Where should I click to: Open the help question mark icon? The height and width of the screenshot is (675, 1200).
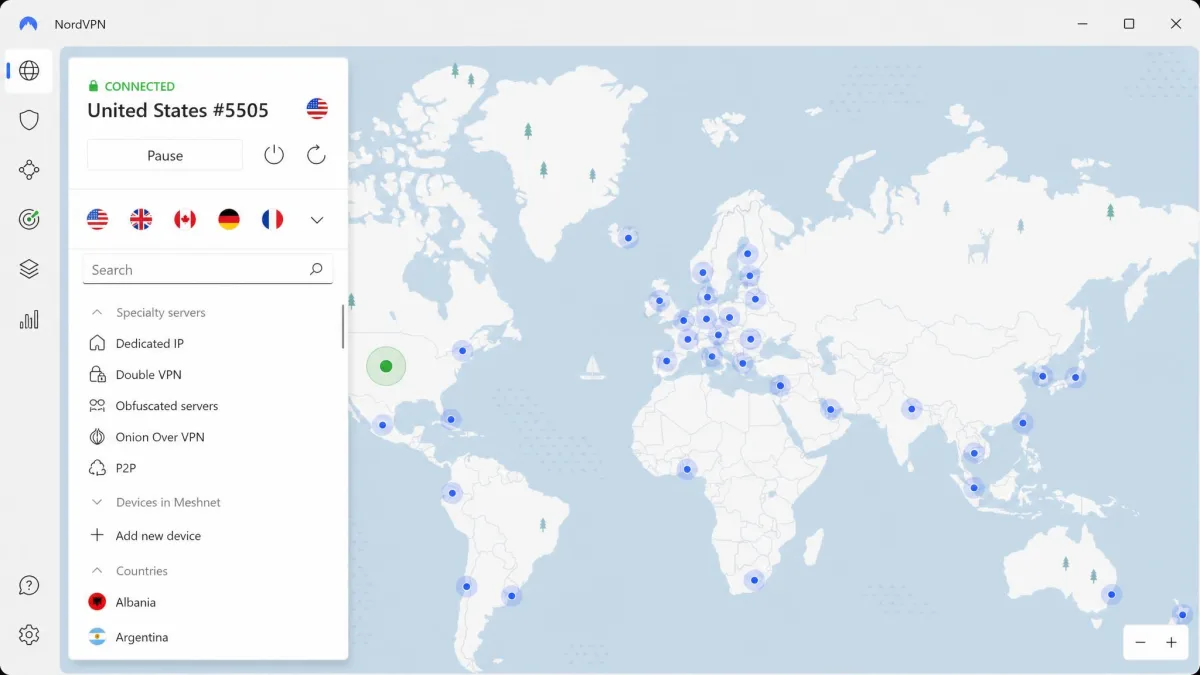coord(29,585)
